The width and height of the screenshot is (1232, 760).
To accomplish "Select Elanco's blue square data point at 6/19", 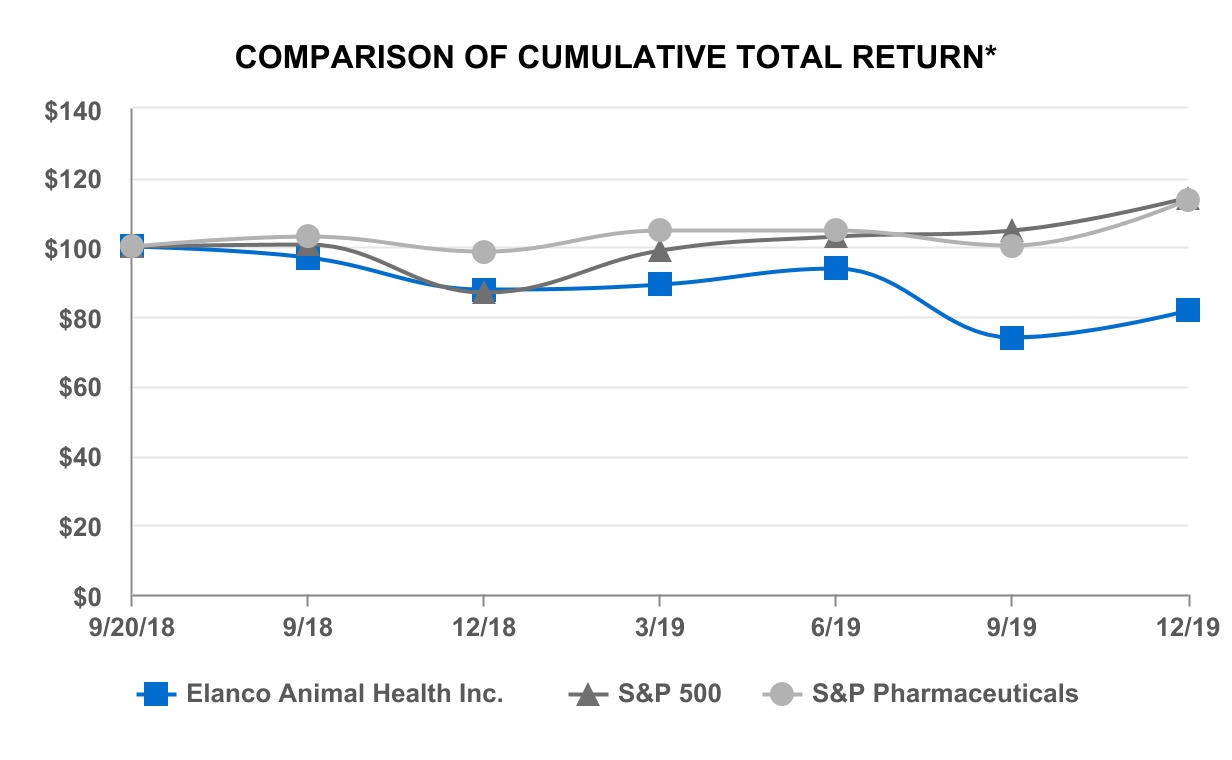I will [x=836, y=268].
